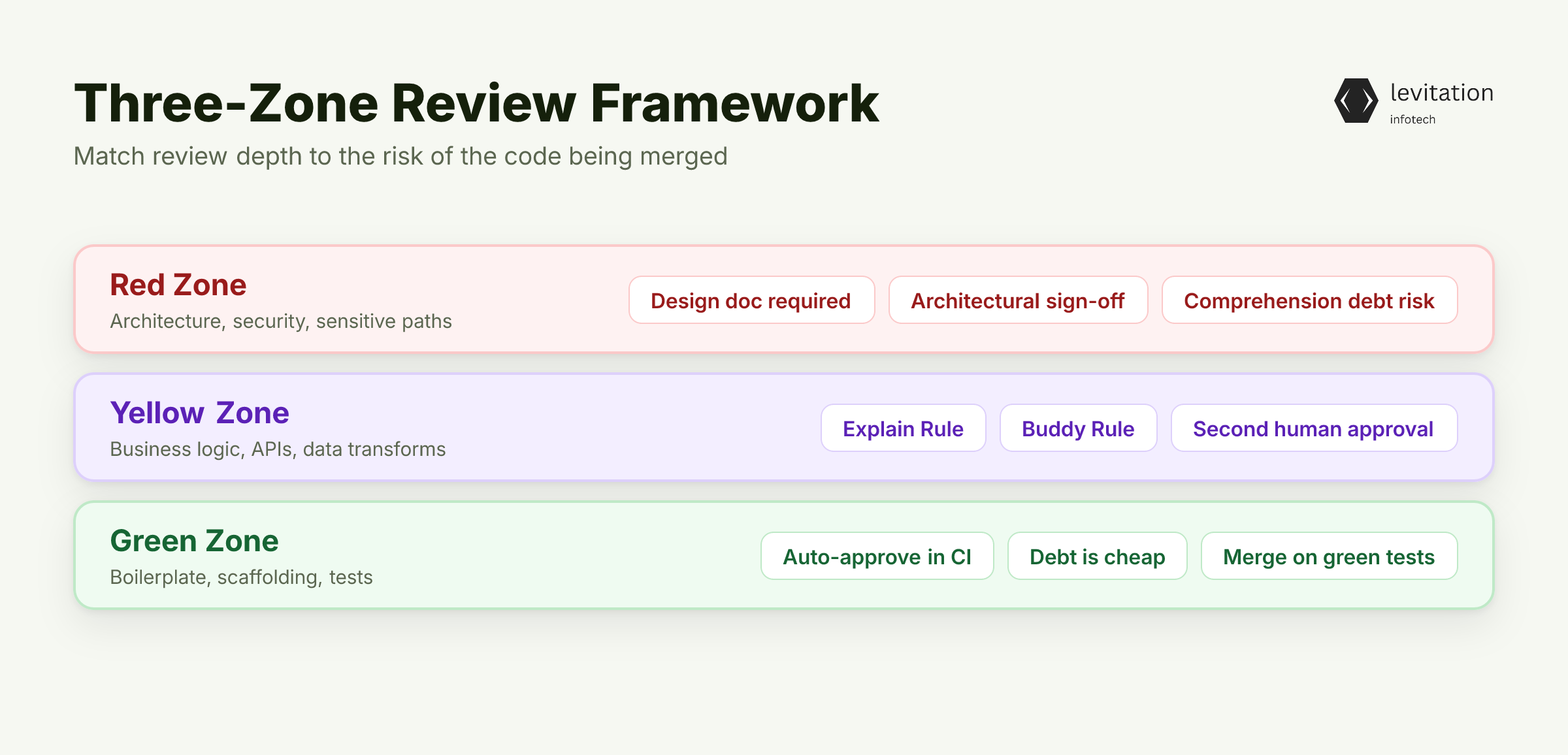Viewport: 1568px width, 755px height.
Task: Select the 'Architectural sign-off' pill
Action: tap(1018, 300)
